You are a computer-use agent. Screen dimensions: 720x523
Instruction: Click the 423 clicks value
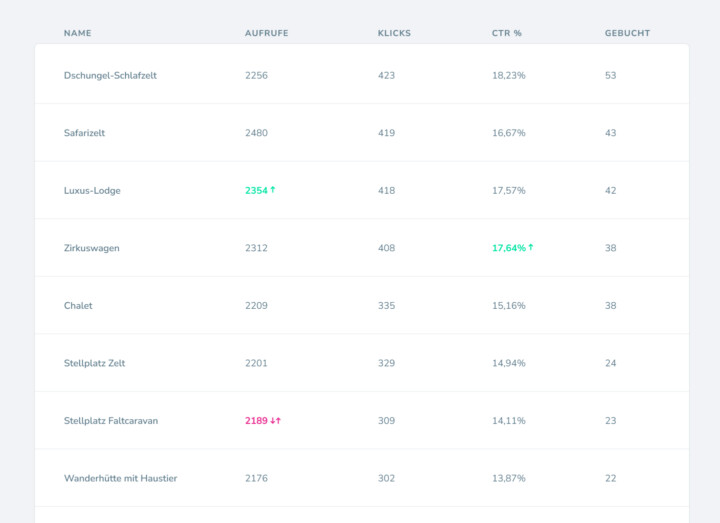pyautogui.click(x=386, y=76)
